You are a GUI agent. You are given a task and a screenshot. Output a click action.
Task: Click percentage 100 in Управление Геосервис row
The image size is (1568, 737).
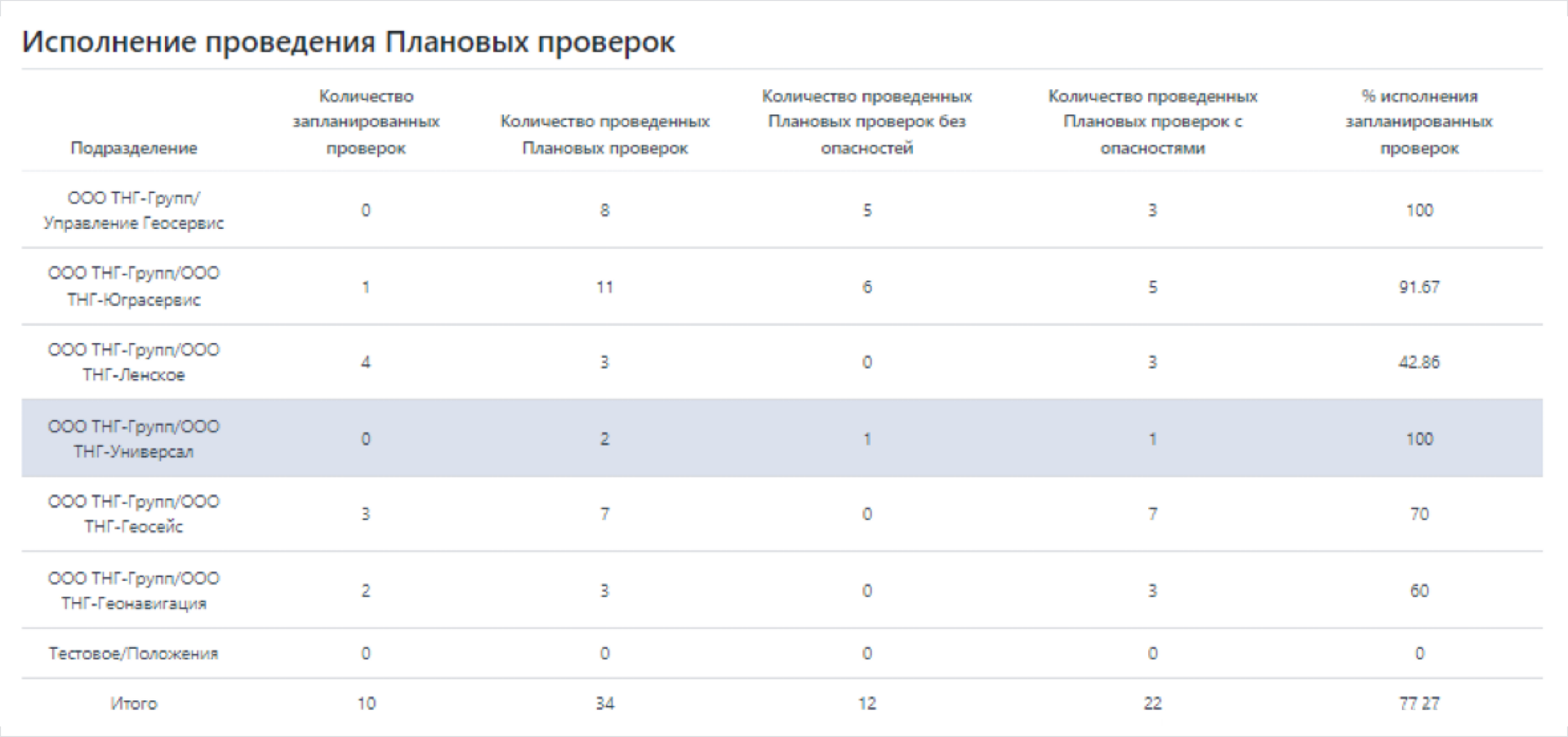pyautogui.click(x=1419, y=210)
